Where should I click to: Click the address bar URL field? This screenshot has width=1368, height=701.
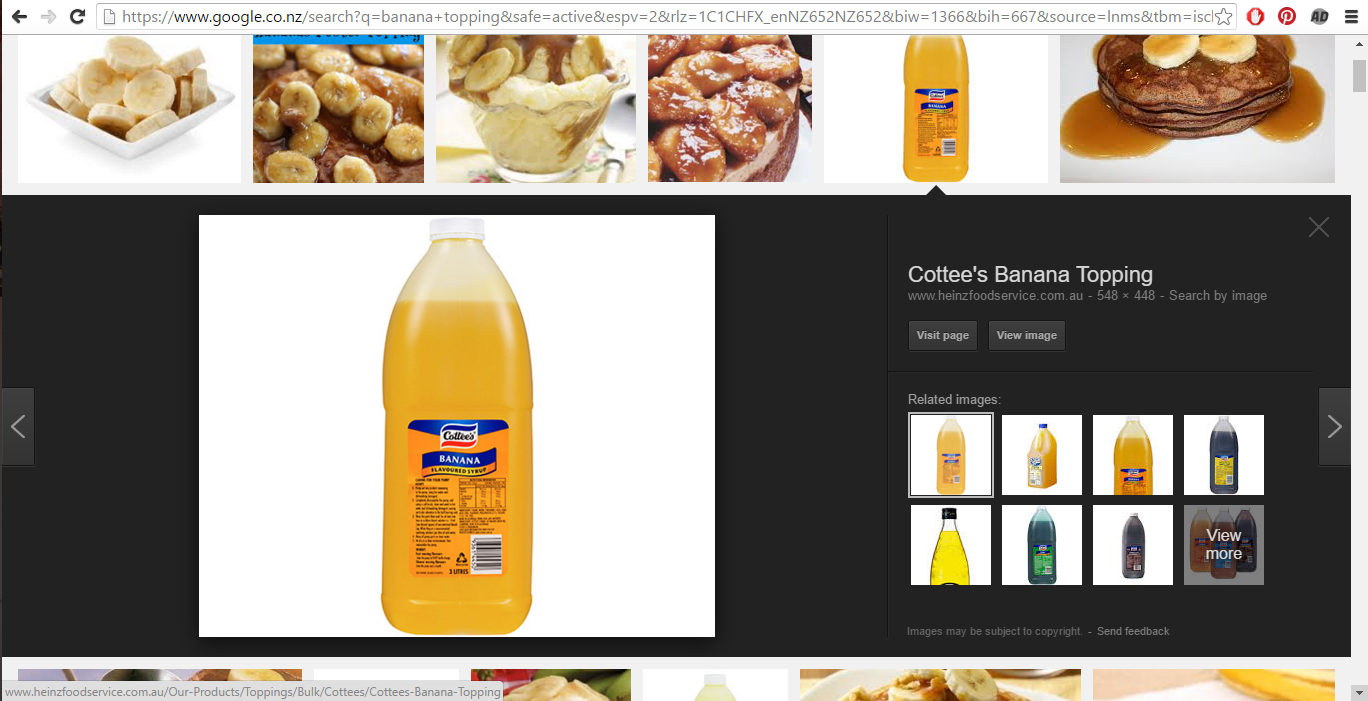667,16
